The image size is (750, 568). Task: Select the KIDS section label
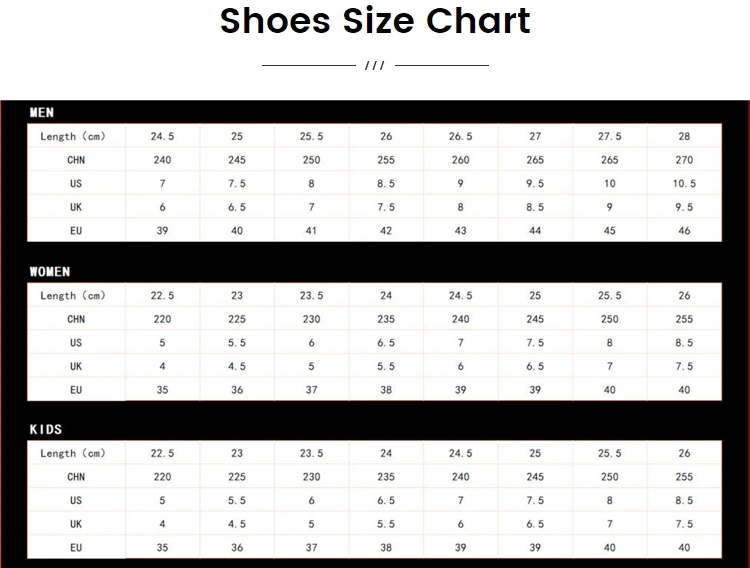tap(46, 429)
